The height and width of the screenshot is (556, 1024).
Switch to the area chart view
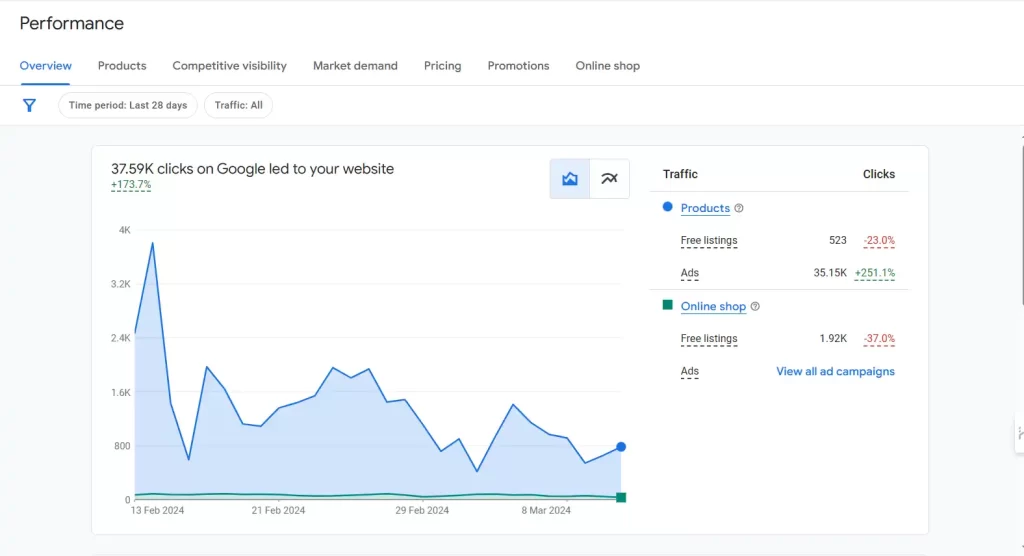570,179
